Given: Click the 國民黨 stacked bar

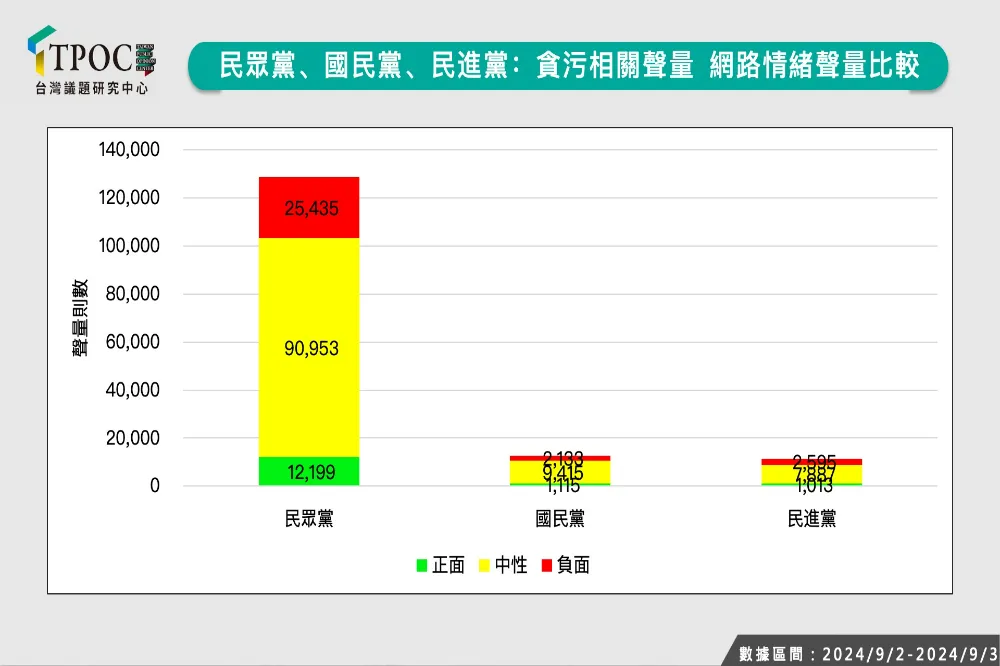Looking at the screenshot, I should pos(560,471).
